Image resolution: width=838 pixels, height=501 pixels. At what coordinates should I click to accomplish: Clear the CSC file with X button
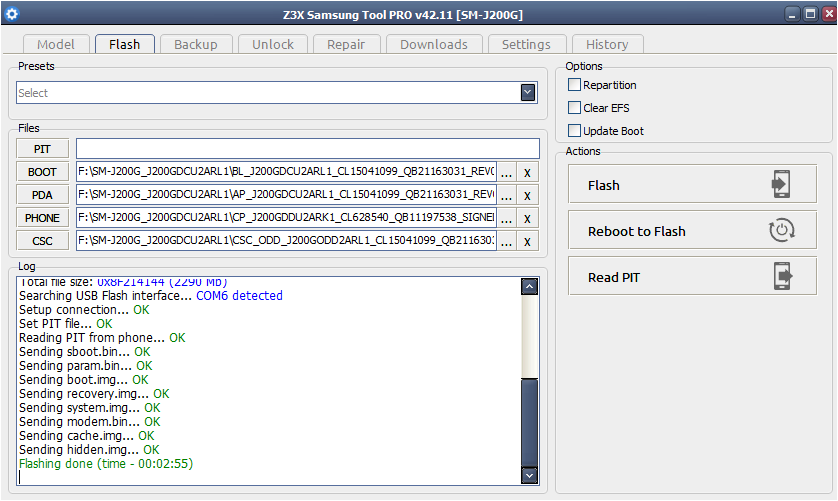tap(527, 241)
